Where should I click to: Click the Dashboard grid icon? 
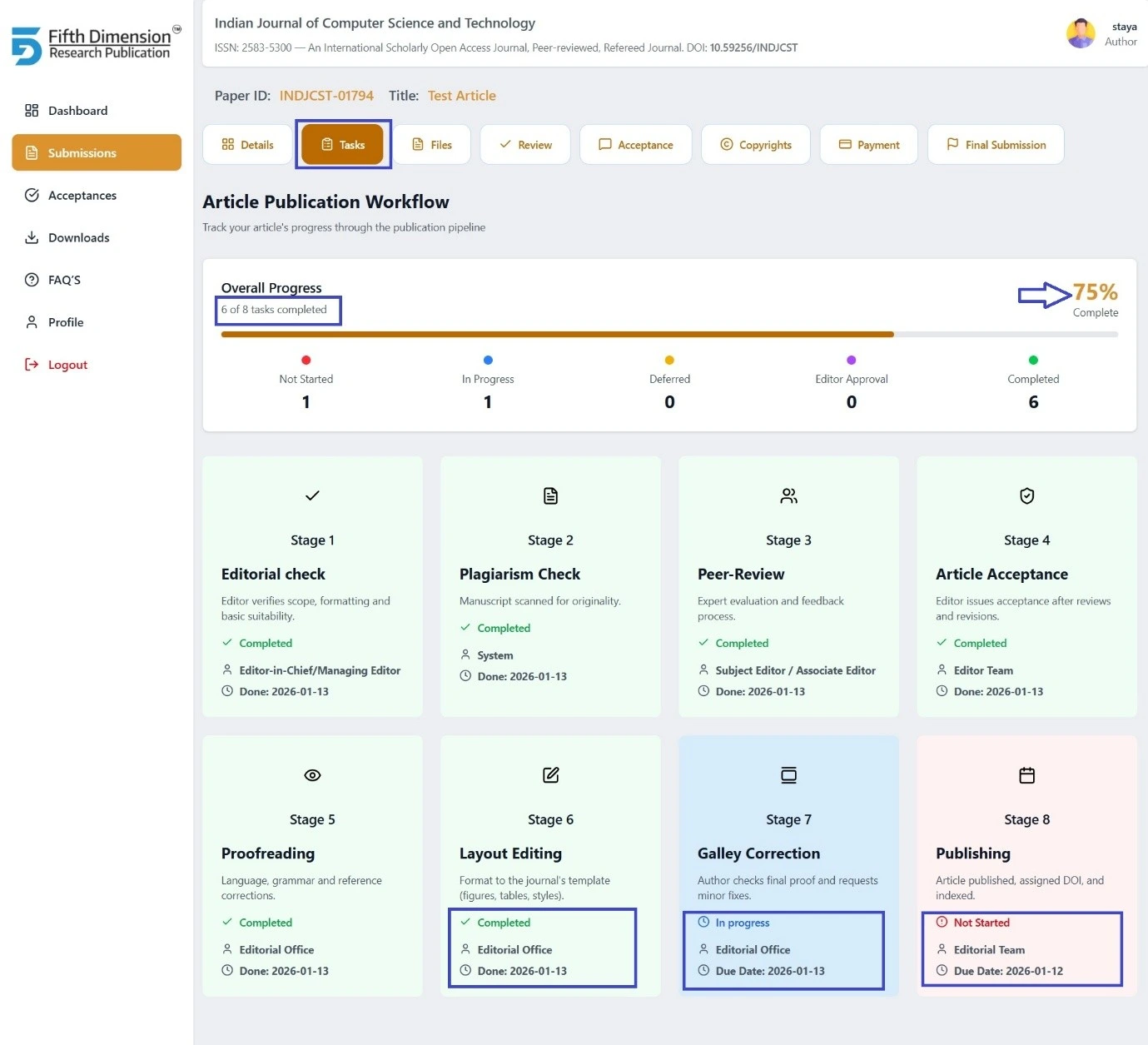32,111
